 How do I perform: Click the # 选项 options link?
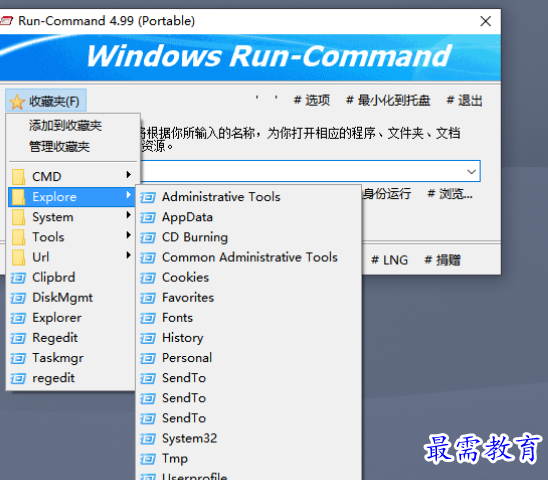312,100
